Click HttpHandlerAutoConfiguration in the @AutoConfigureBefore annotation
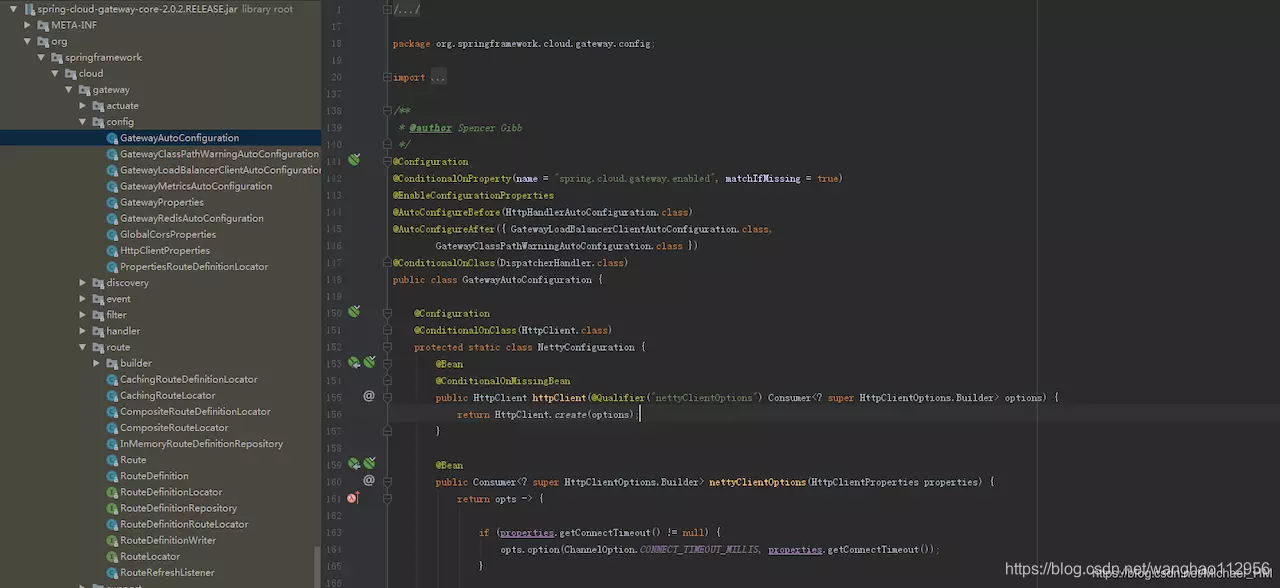1280x588 pixels. tap(582, 212)
